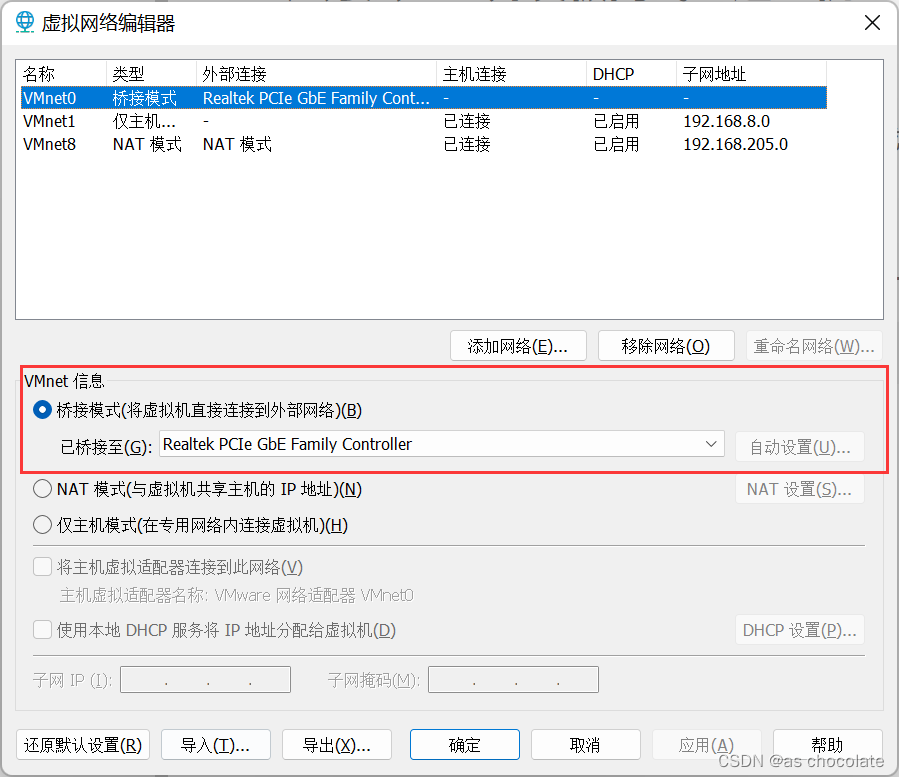Click 已连接 in VMnet1 row

pos(467,122)
